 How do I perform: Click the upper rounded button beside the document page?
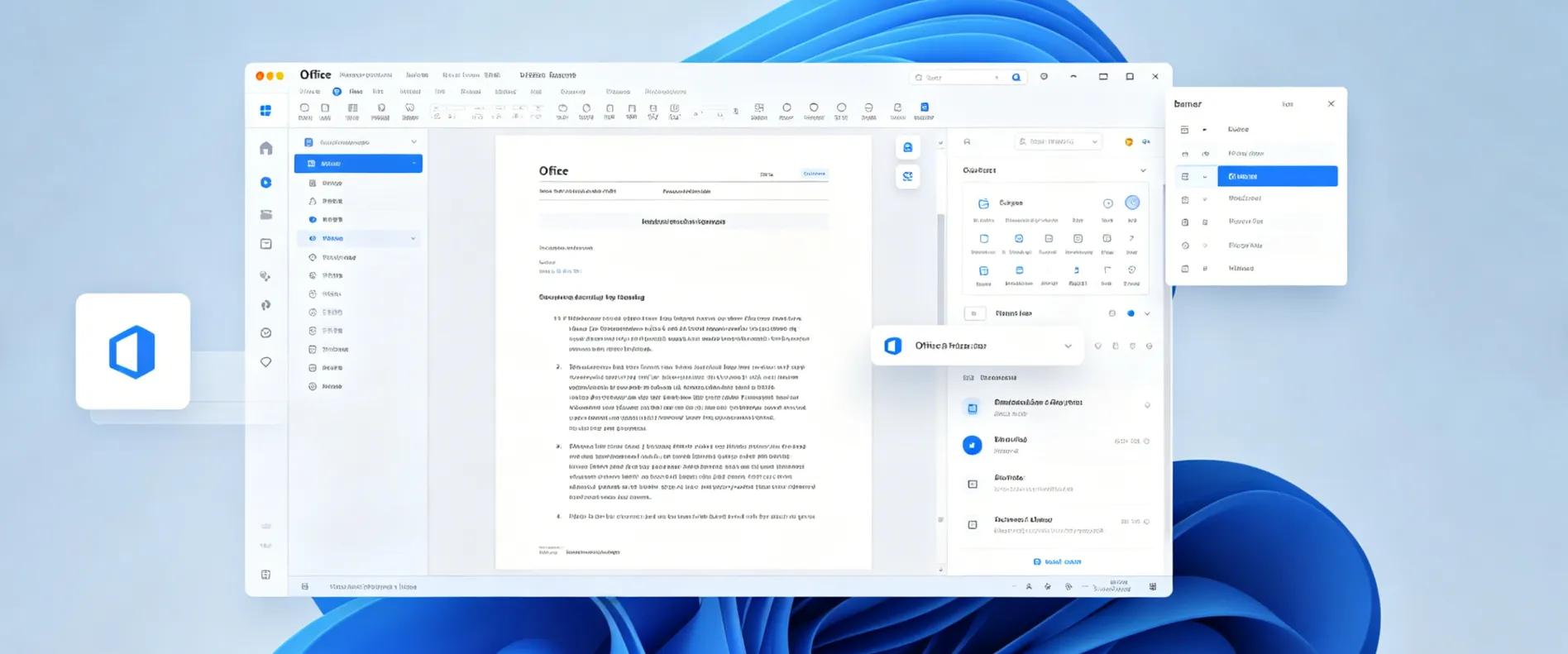907,147
